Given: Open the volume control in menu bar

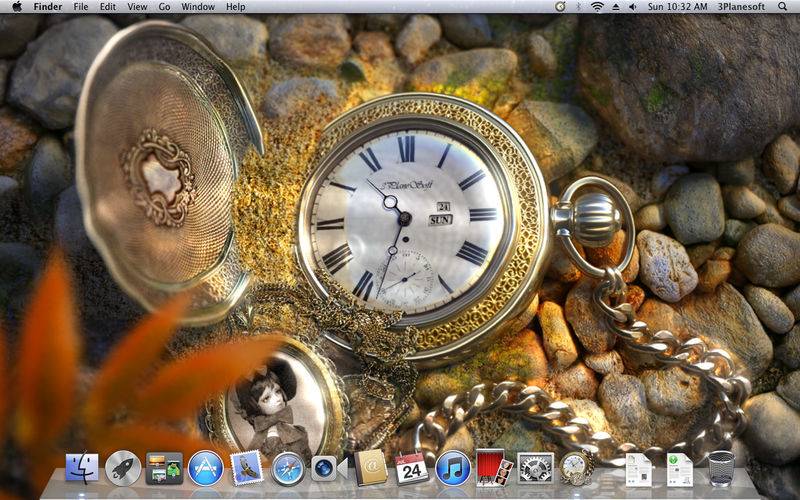Looking at the screenshot, I should tap(632, 7).
